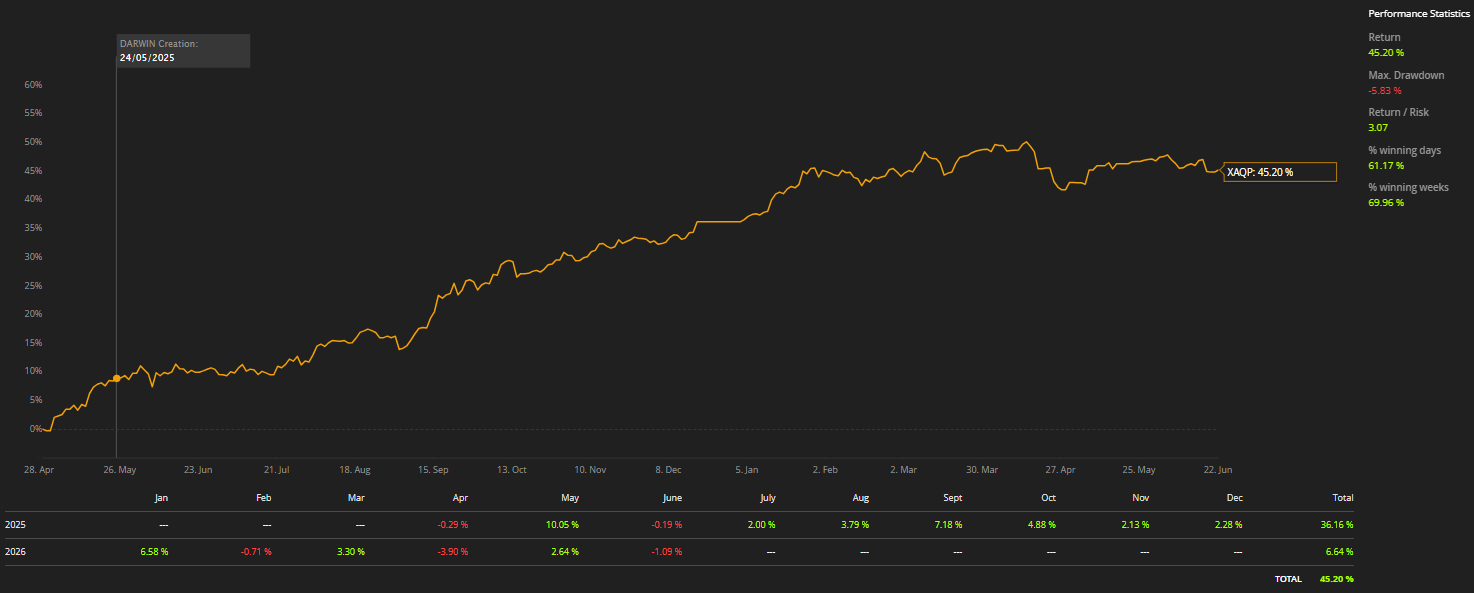Click the 60% y-axis label

point(33,85)
